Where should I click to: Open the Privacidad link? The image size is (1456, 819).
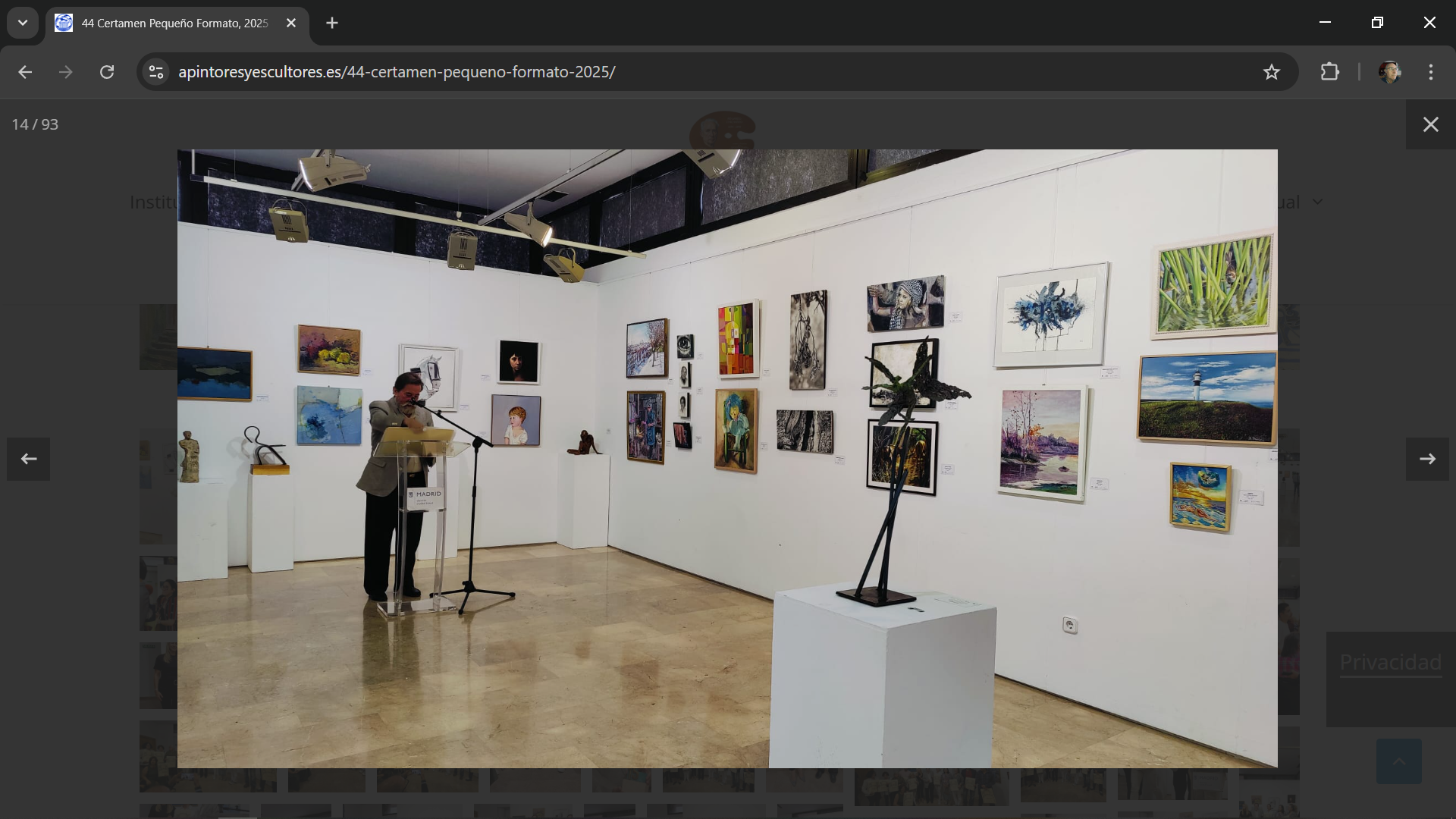[1390, 662]
